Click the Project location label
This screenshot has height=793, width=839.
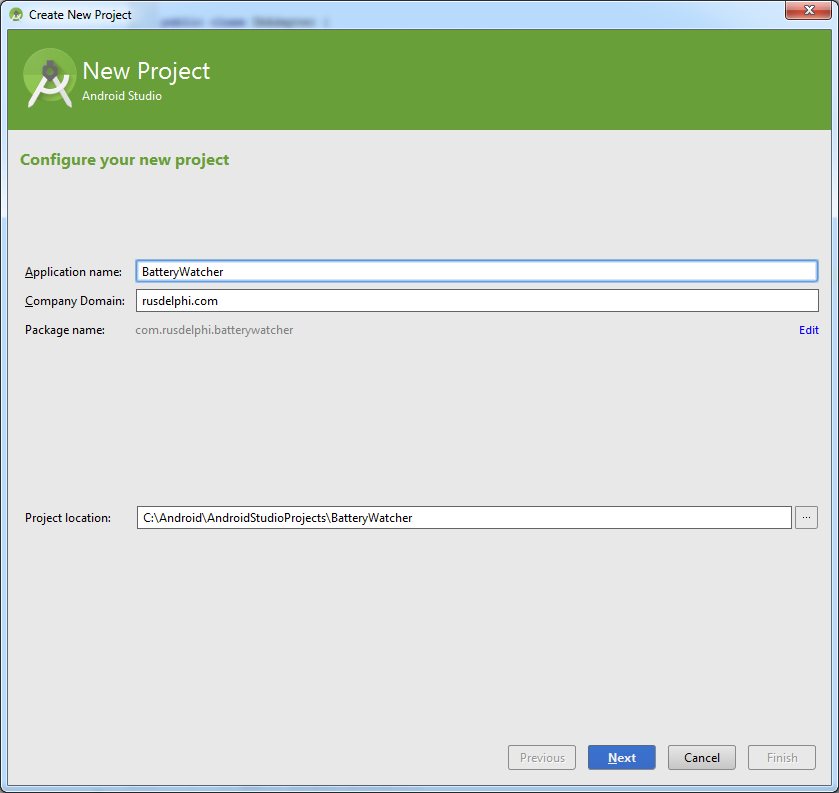click(x=68, y=518)
